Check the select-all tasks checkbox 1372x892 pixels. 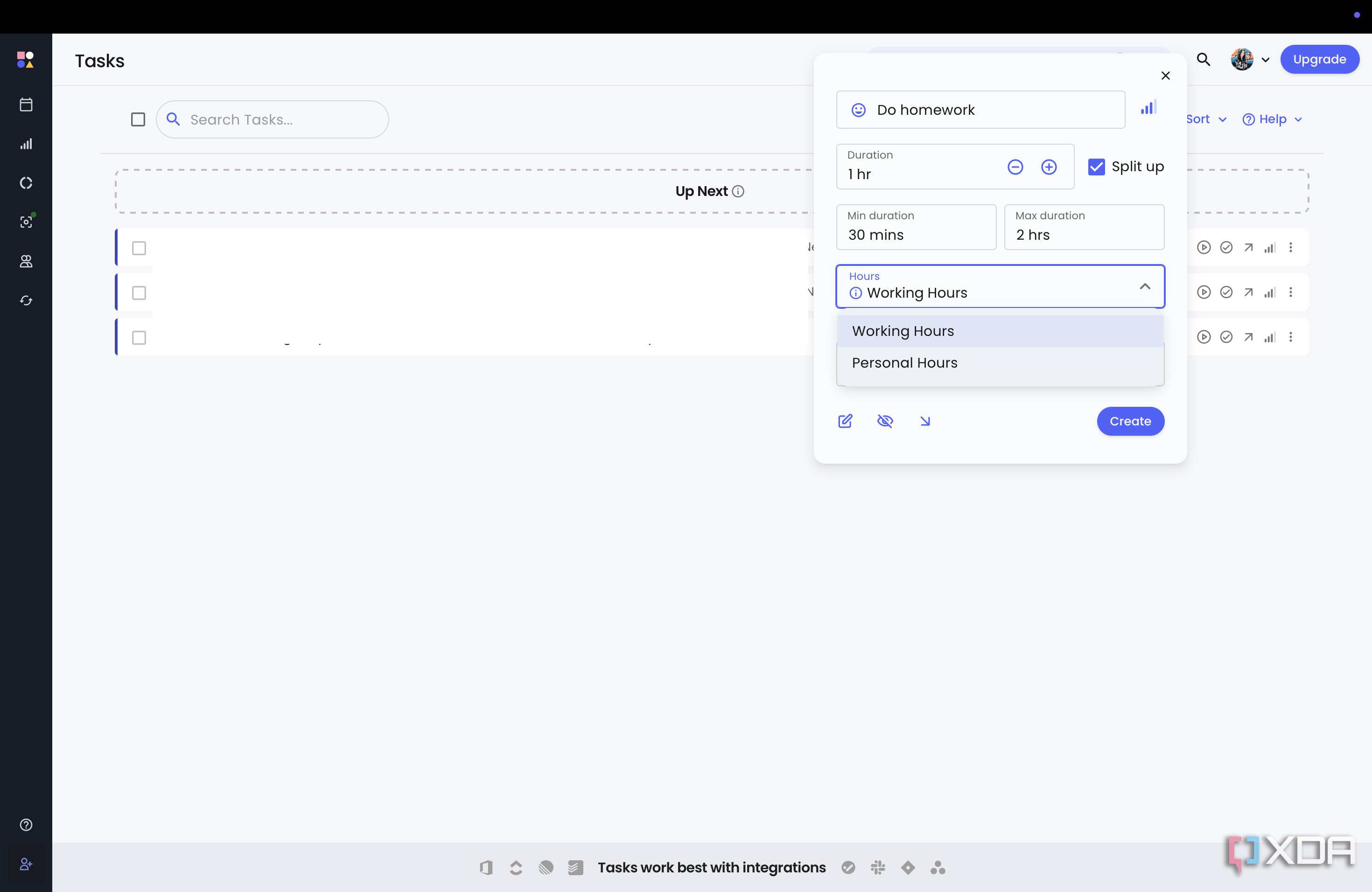pos(138,120)
